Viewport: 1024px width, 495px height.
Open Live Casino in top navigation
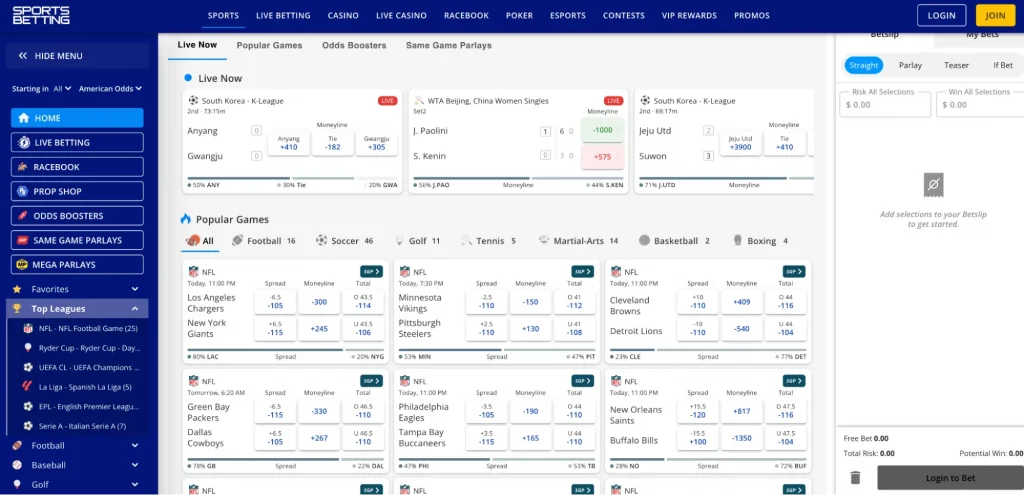(x=401, y=16)
